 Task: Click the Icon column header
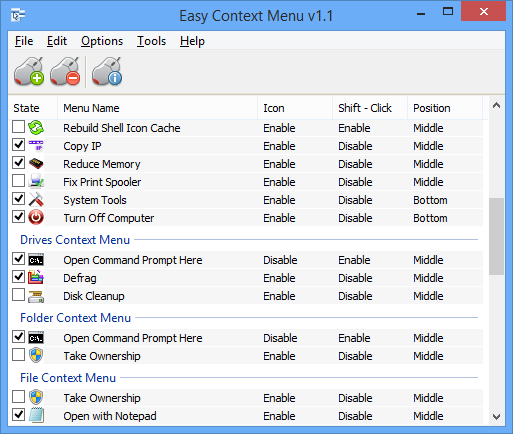click(295, 108)
